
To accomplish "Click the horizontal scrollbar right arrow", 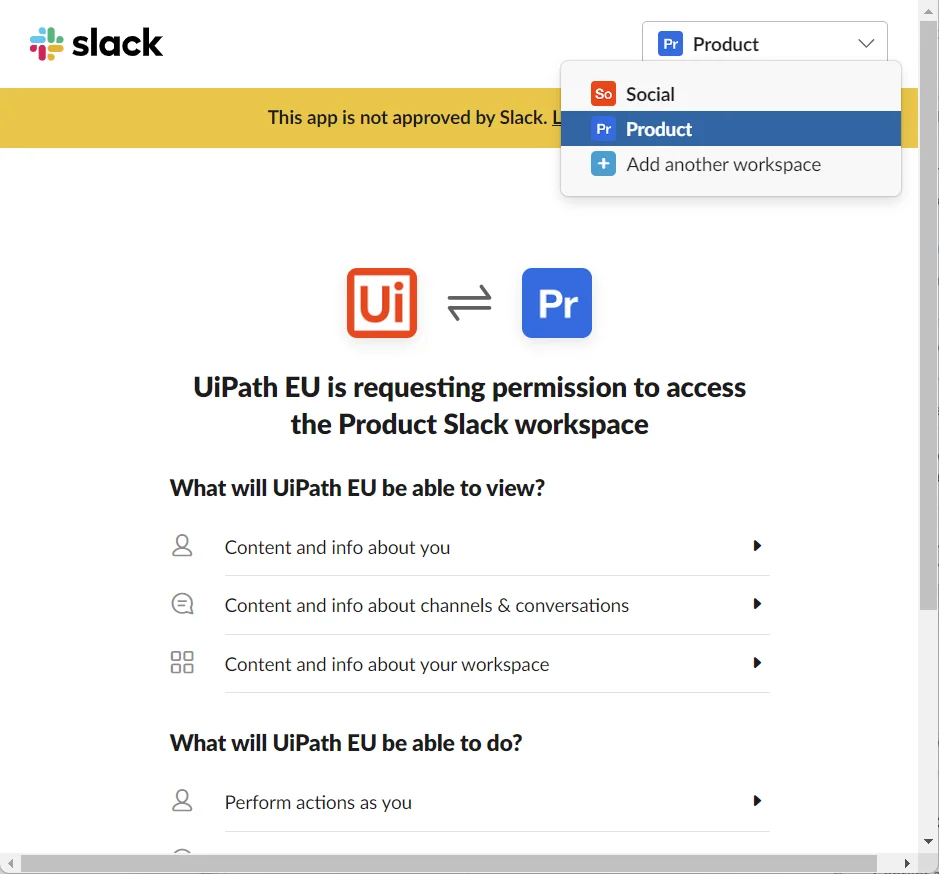I will 907,863.
